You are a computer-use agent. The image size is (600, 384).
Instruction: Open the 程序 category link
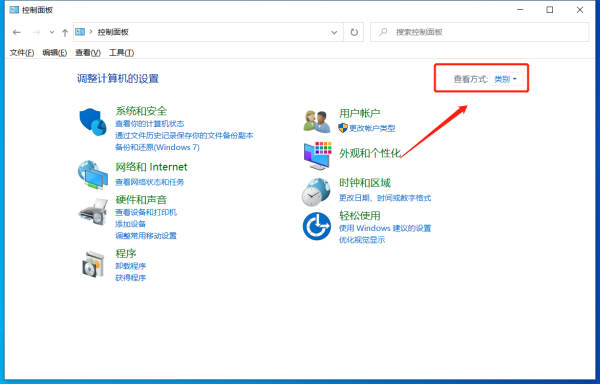click(x=126, y=253)
